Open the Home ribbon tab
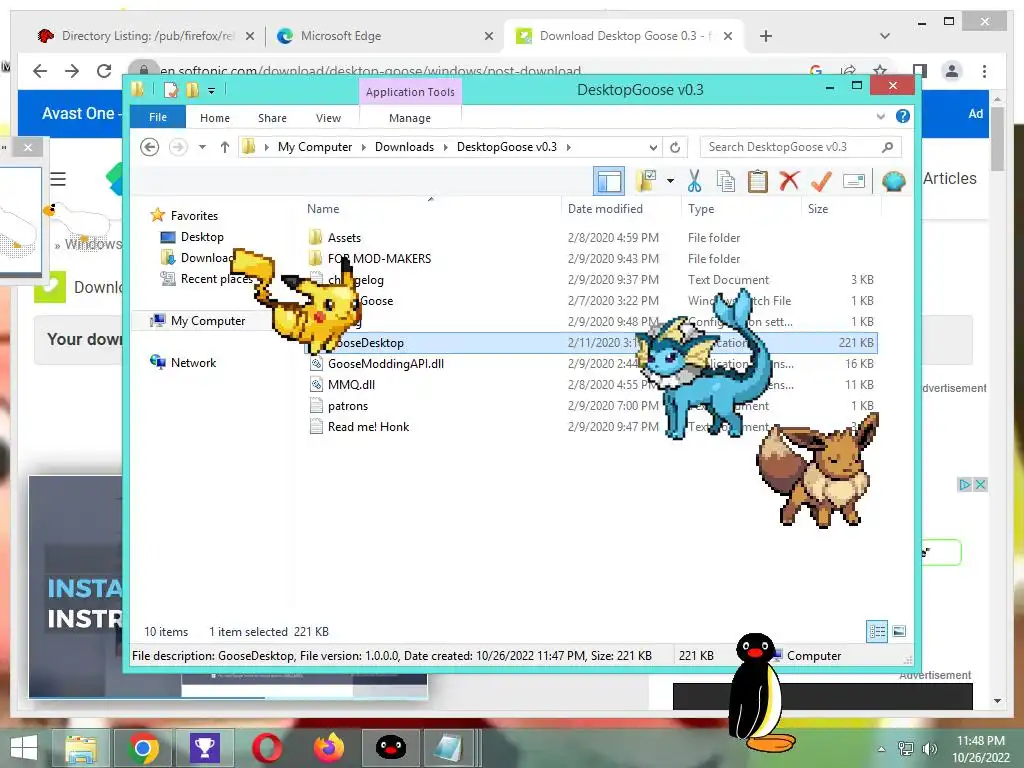1024x768 pixels. click(x=215, y=118)
